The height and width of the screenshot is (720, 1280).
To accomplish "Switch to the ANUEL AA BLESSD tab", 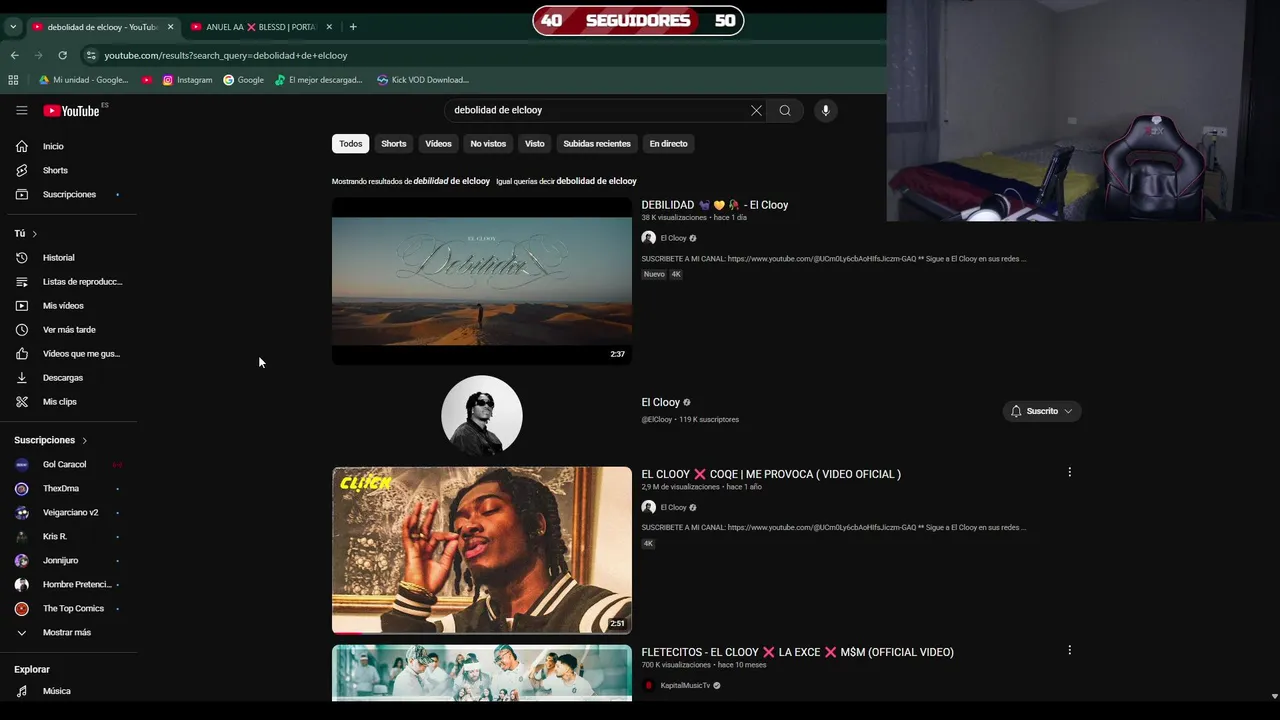I will click(x=261, y=27).
